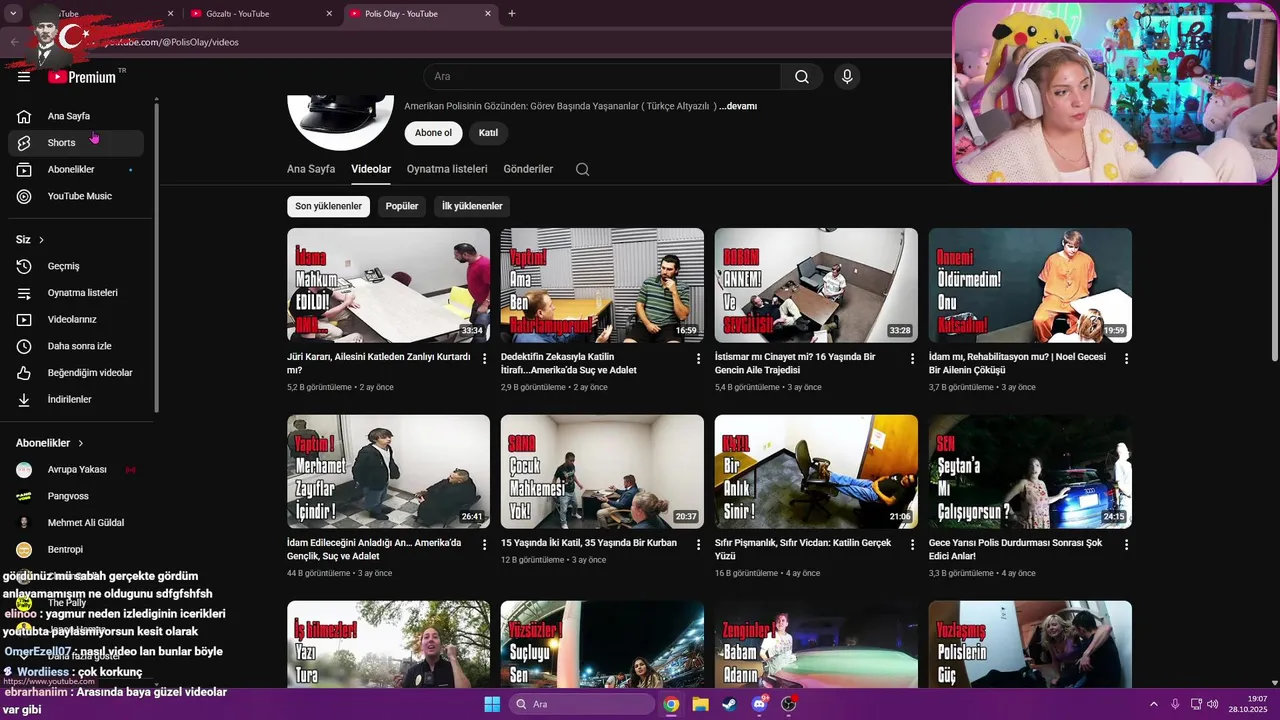Open Daha sonra izle list
The height and width of the screenshot is (720, 1280).
(76, 346)
